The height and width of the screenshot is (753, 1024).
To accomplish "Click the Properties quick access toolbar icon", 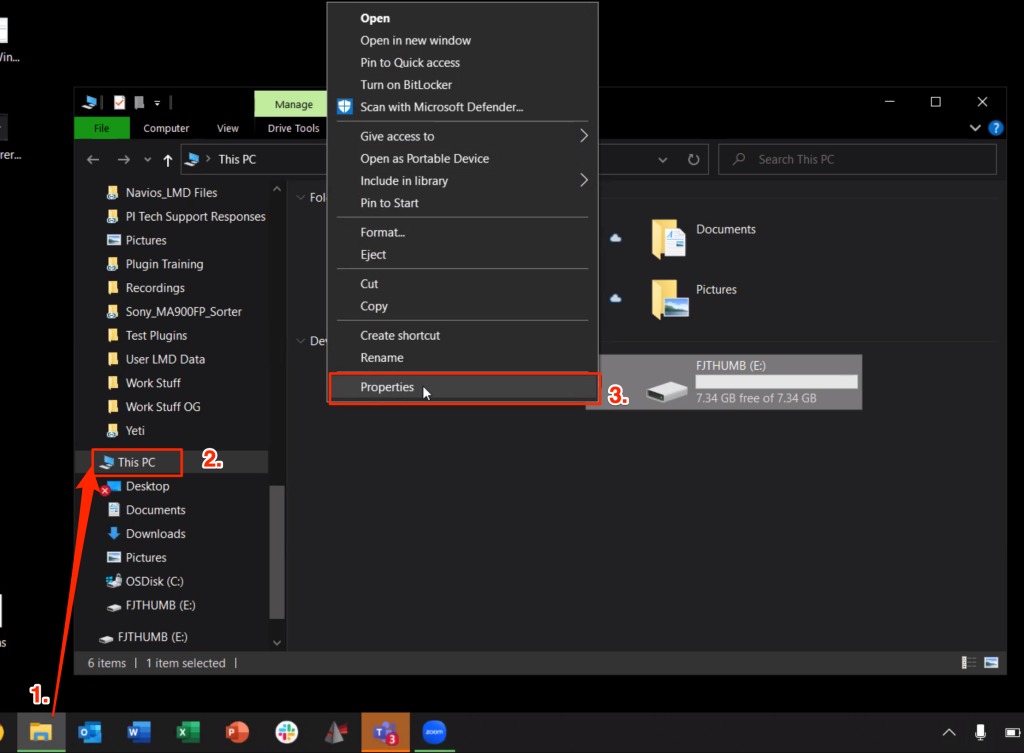I will [x=119, y=102].
